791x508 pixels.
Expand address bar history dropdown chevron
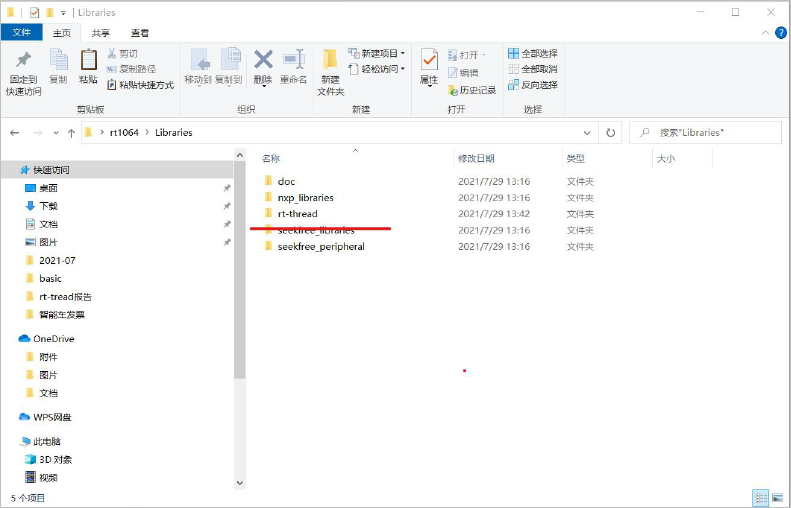point(587,133)
